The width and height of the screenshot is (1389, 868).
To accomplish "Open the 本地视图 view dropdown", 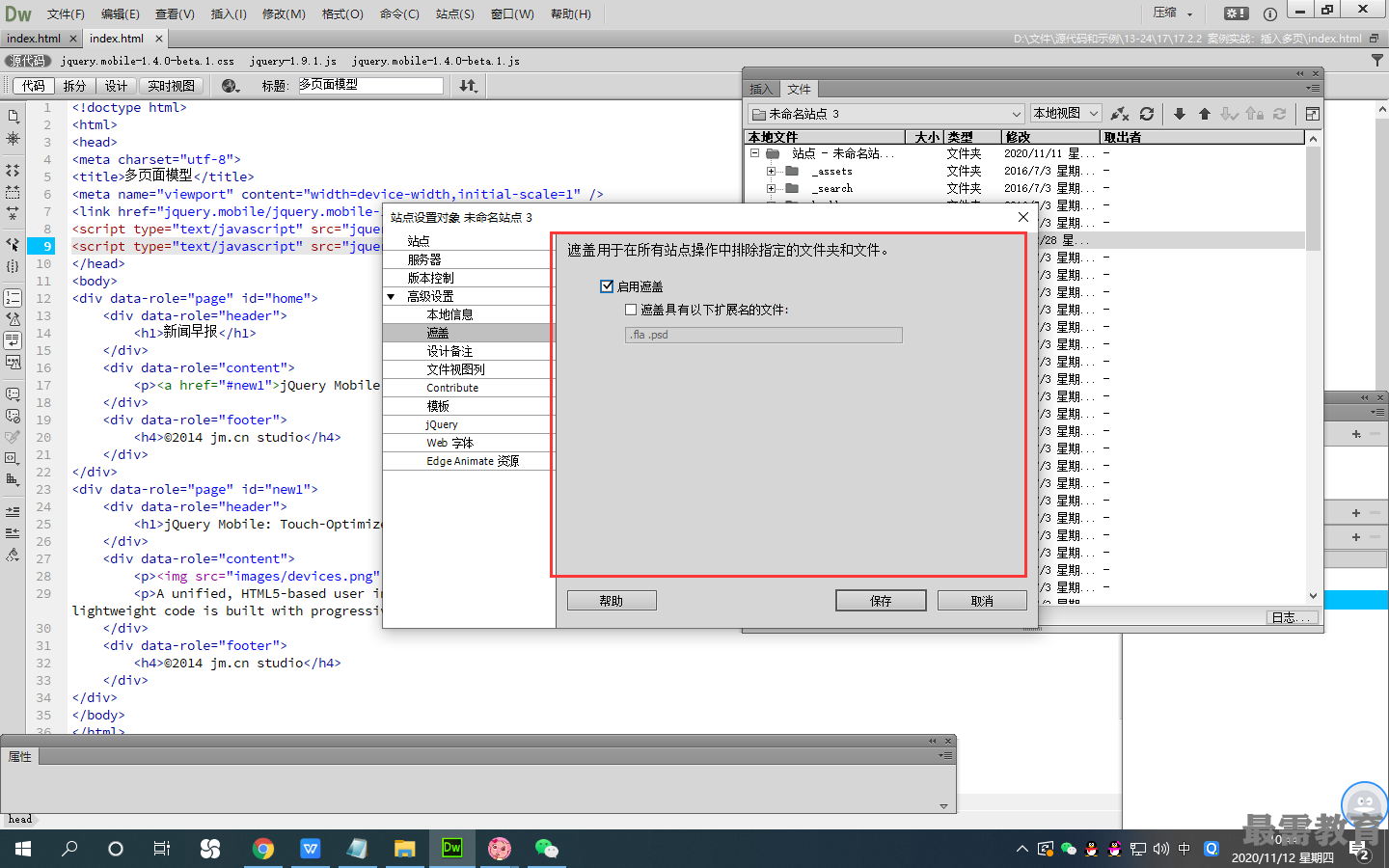I will (1066, 114).
